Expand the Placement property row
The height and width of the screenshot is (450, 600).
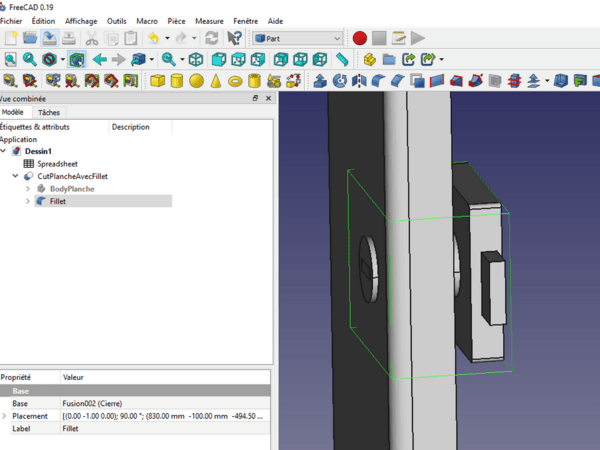[4, 416]
